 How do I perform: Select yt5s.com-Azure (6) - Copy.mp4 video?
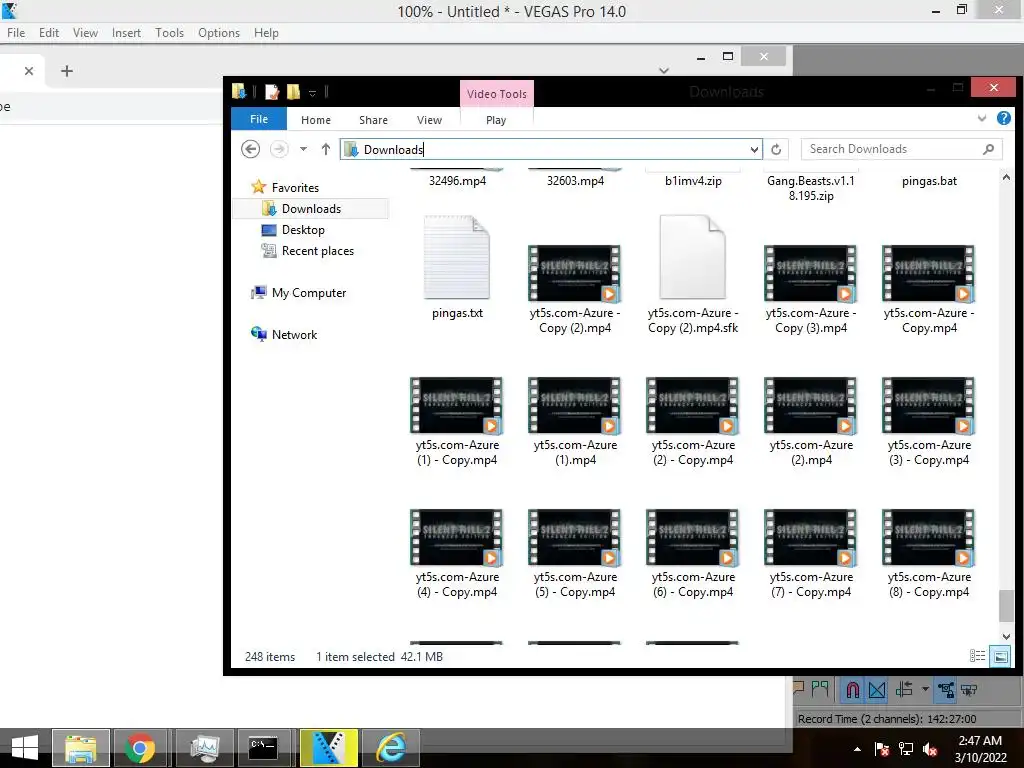click(693, 537)
